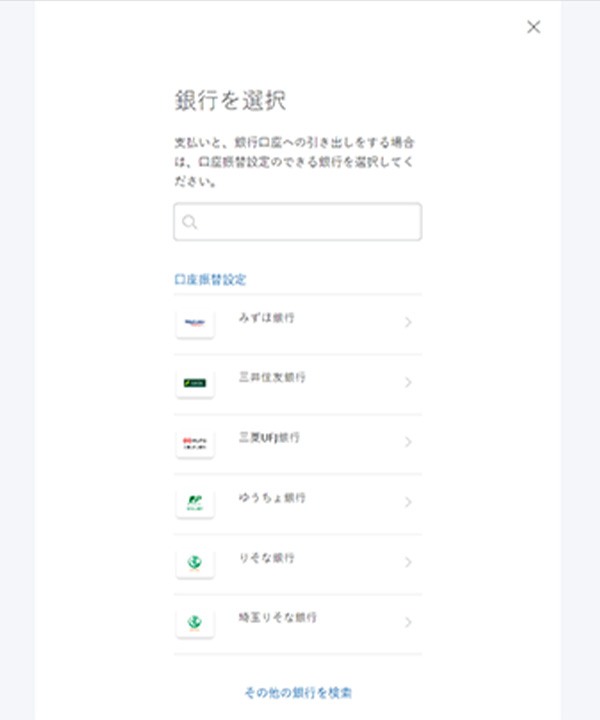The width and height of the screenshot is (600, 720).
Task: Click the Resona Bank (りそな銀行) logo
Action: pyautogui.click(x=195, y=563)
